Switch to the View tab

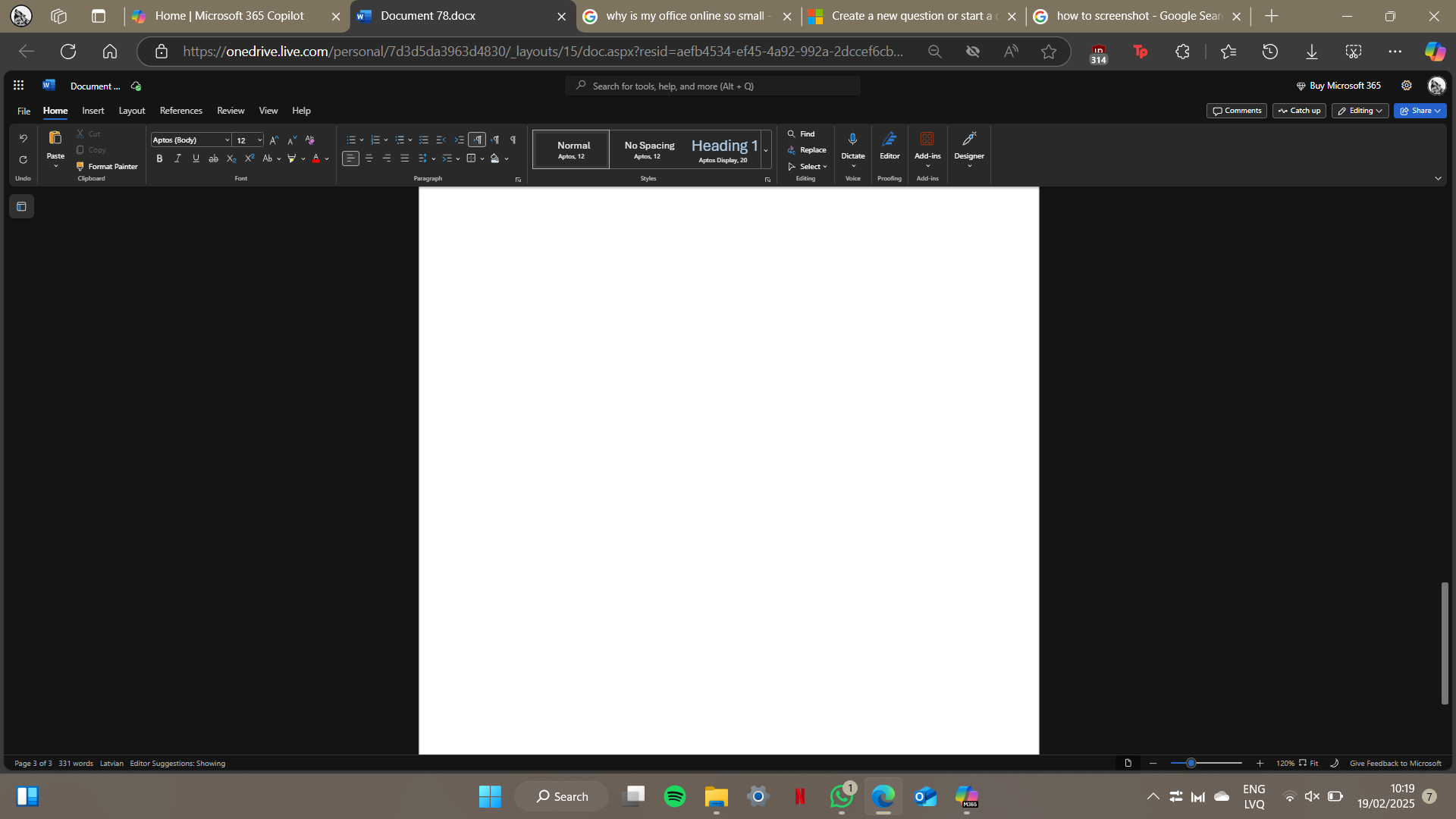tap(268, 111)
